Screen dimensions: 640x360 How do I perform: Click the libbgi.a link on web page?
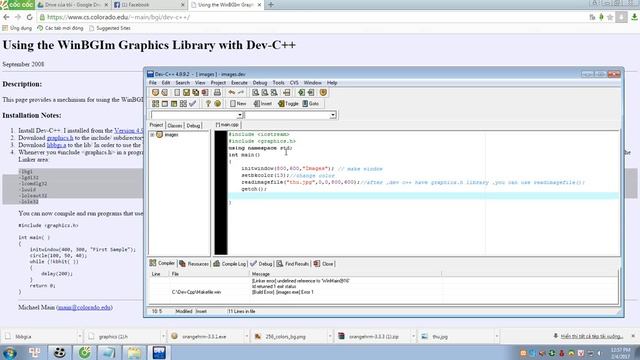[56, 145]
